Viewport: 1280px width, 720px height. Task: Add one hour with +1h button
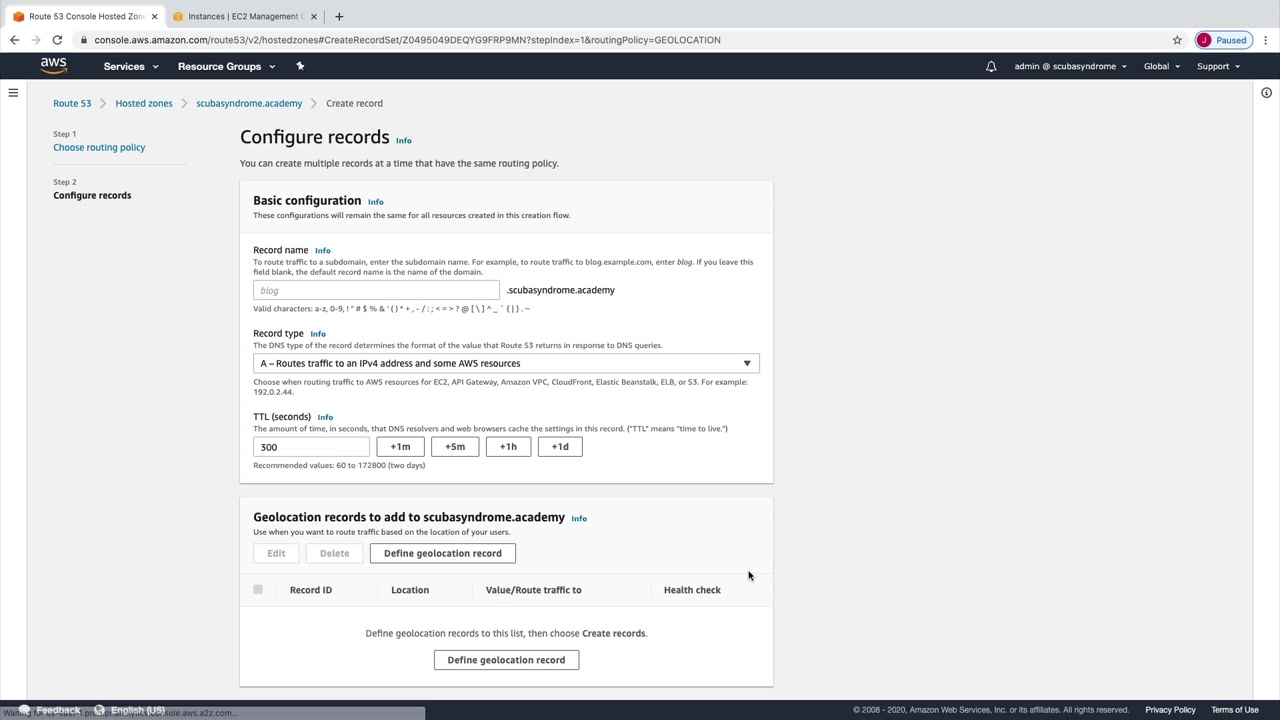pyautogui.click(x=508, y=447)
